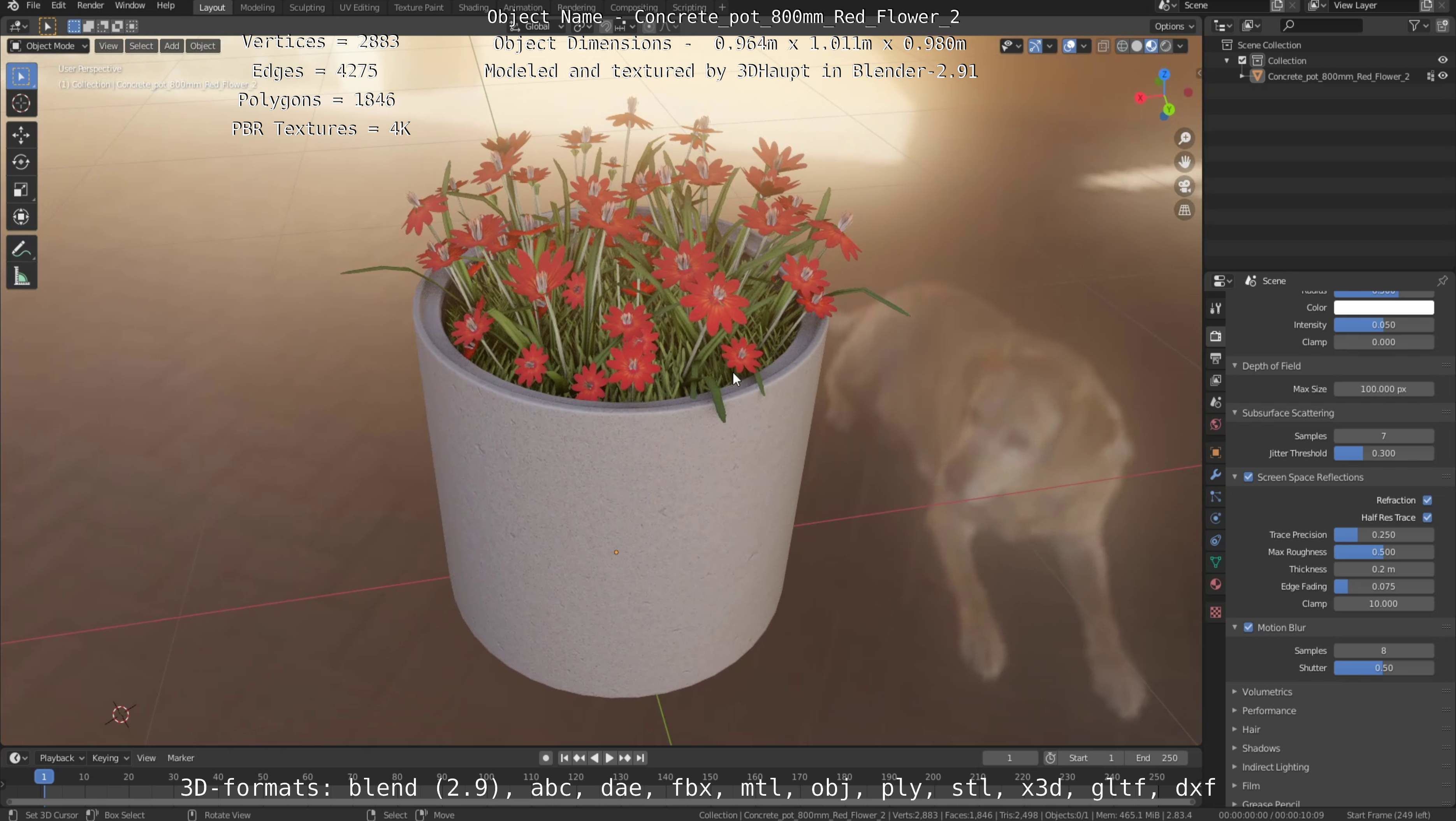
Task: Hide Concrete_pot_800mm_Red_Flower_2 via eye icon
Action: coord(1442,76)
